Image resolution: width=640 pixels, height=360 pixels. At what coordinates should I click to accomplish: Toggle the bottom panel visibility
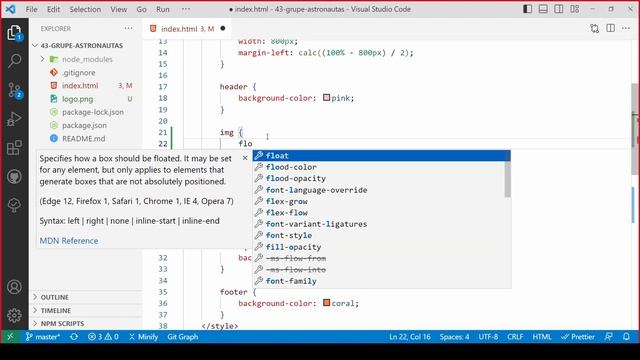(x=543, y=9)
